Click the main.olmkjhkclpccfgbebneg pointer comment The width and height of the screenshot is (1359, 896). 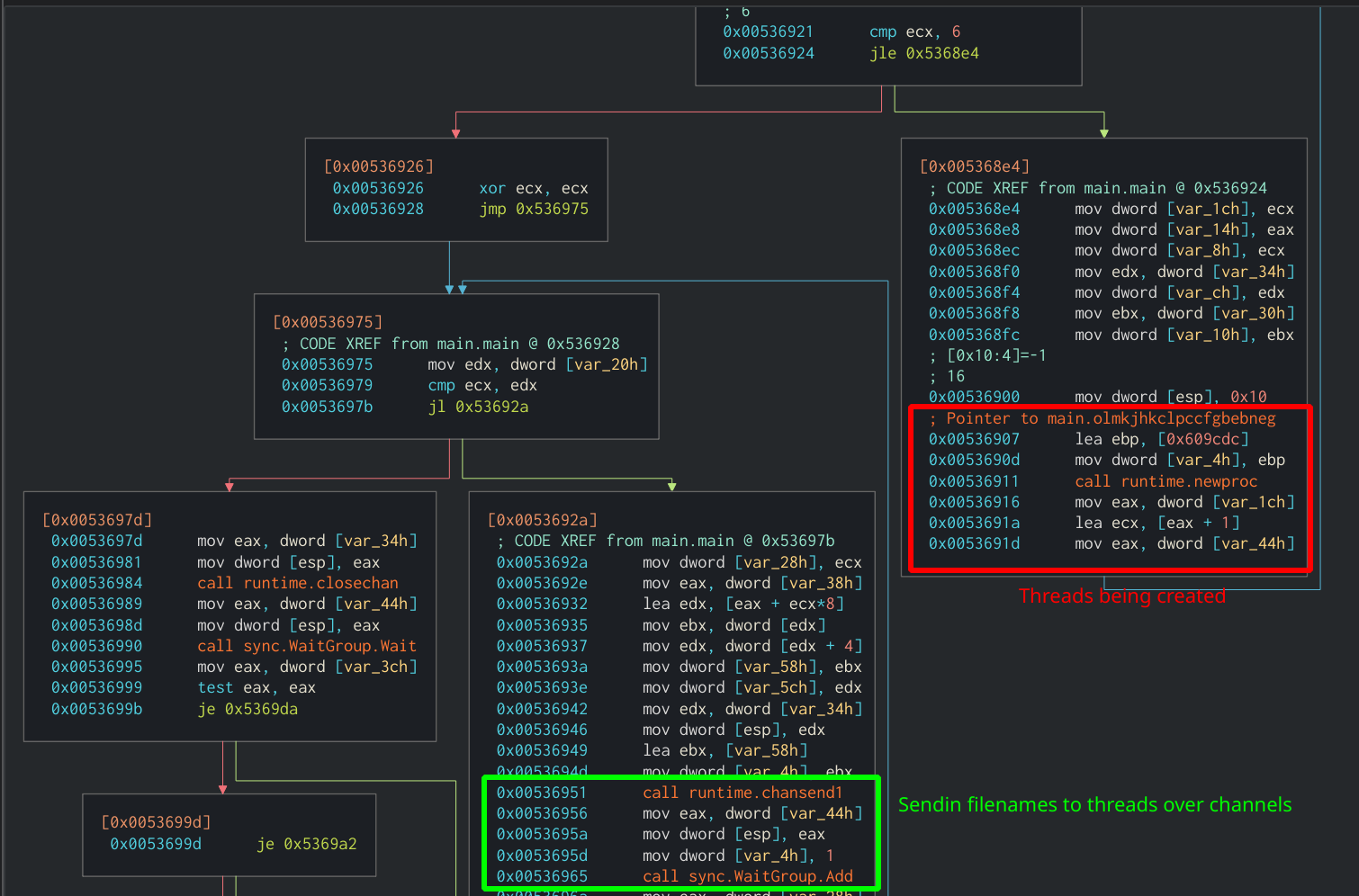click(x=1103, y=417)
